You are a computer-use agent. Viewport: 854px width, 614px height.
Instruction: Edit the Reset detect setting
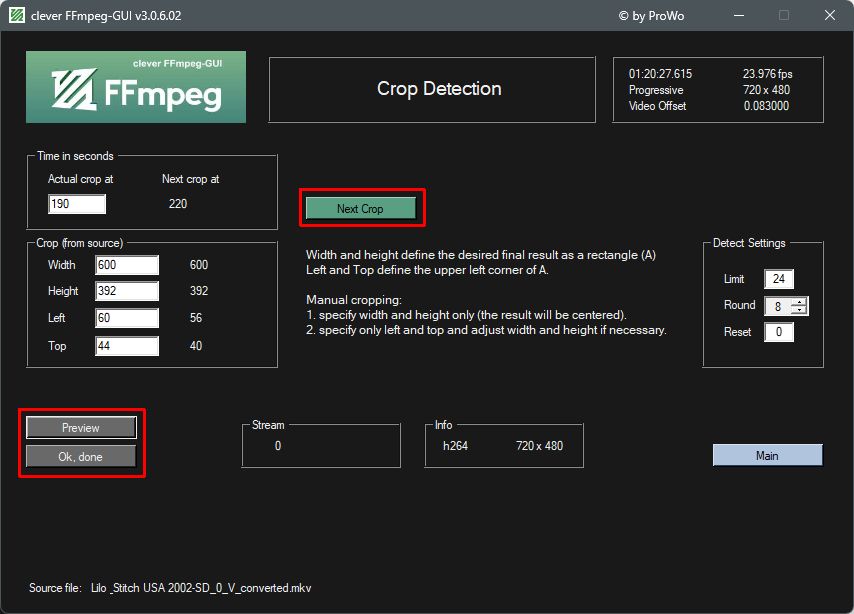(779, 332)
